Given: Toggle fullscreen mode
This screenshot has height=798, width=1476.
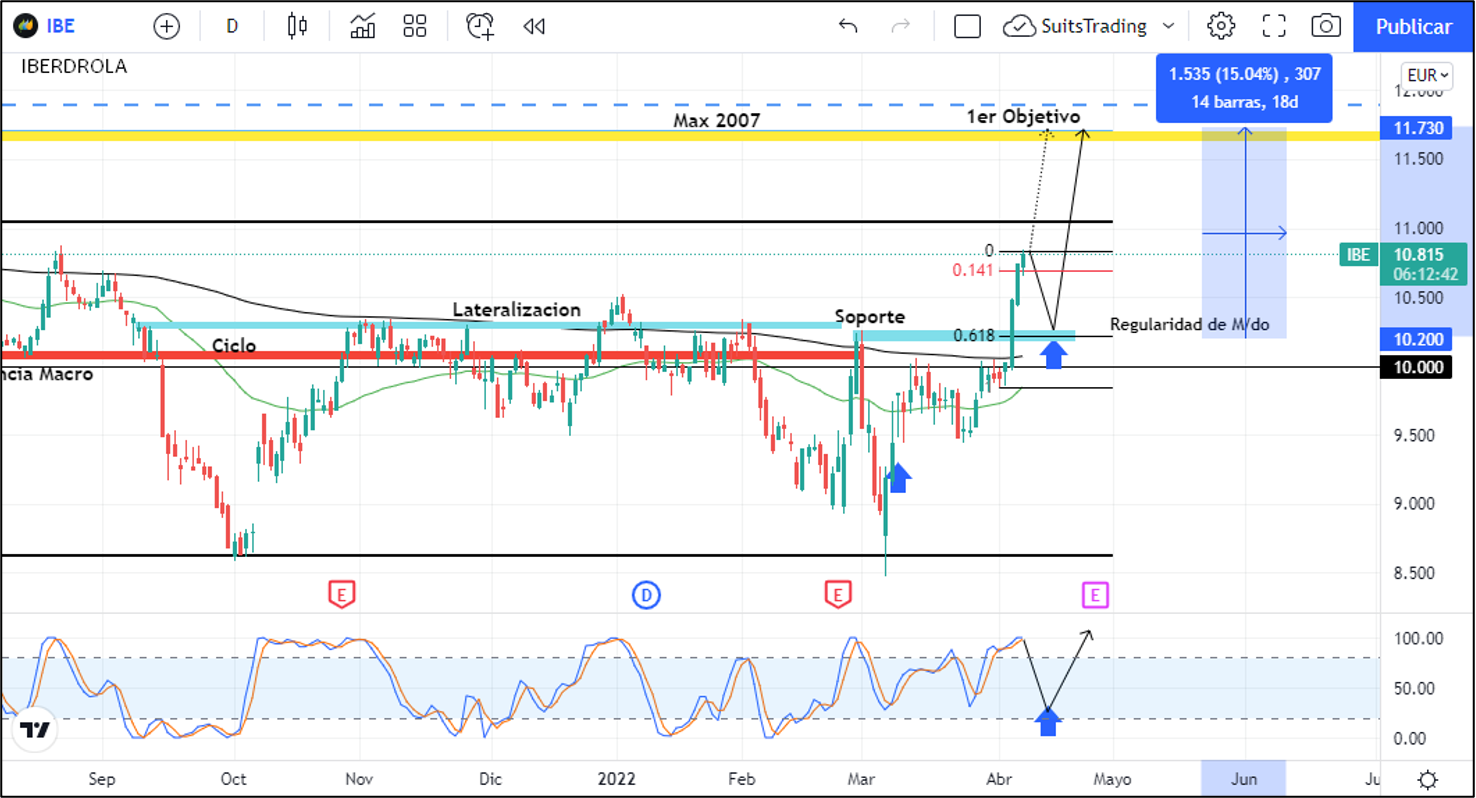Looking at the screenshot, I should (1273, 27).
